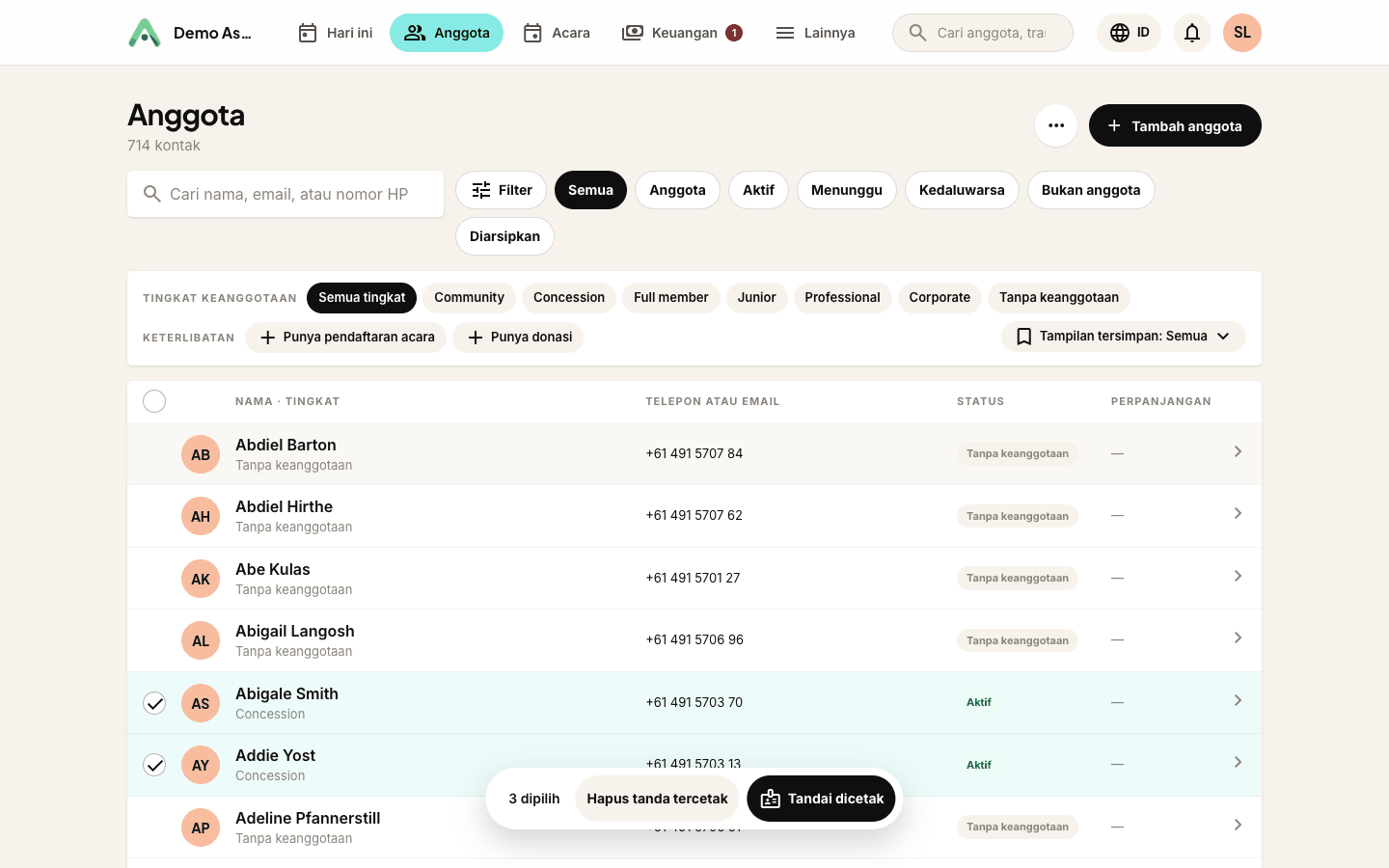The height and width of the screenshot is (868, 1389).
Task: Select the Diarsipkan filter button
Action: point(504,236)
